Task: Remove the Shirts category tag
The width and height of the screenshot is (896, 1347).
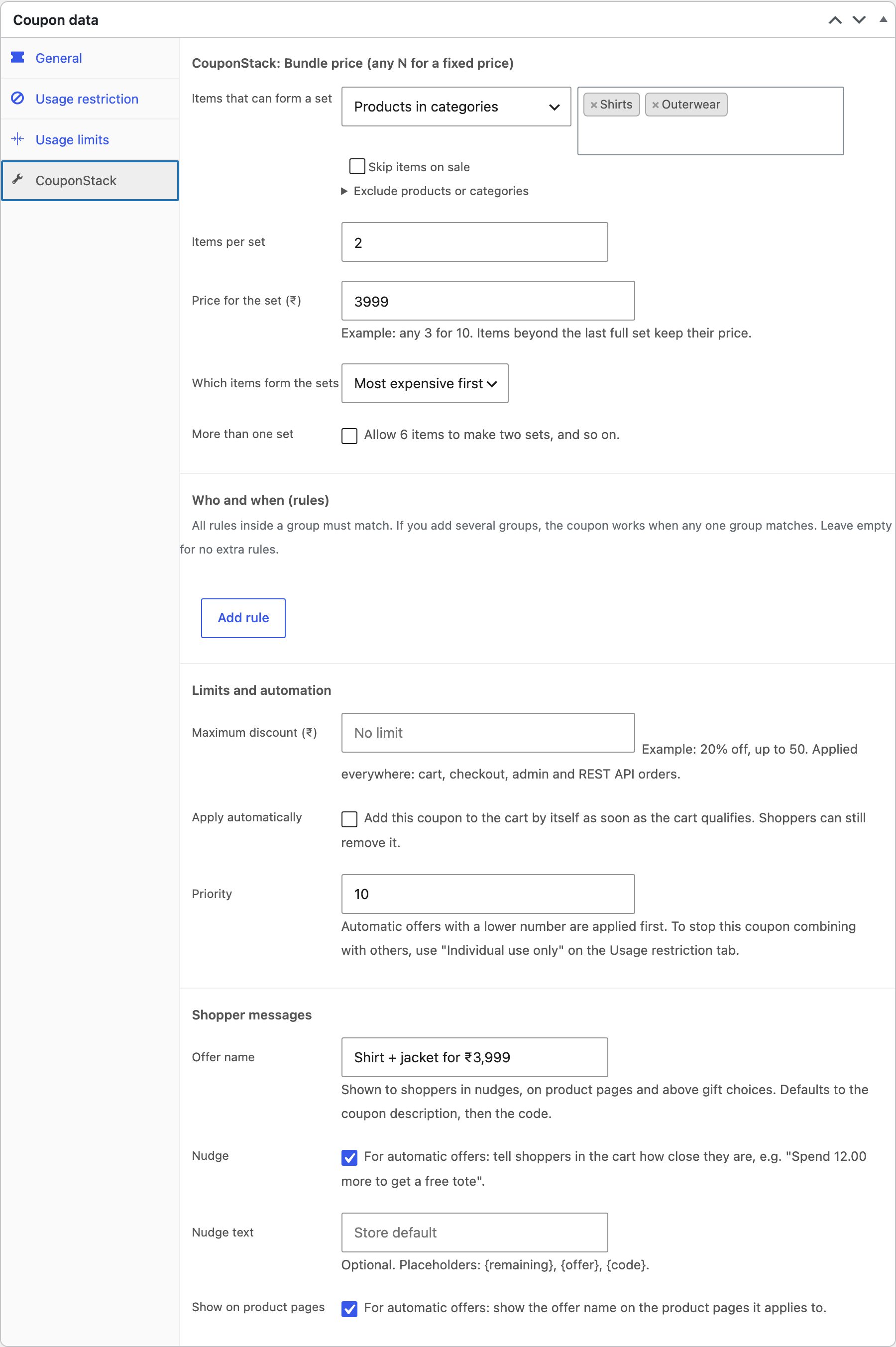Action: click(x=594, y=105)
